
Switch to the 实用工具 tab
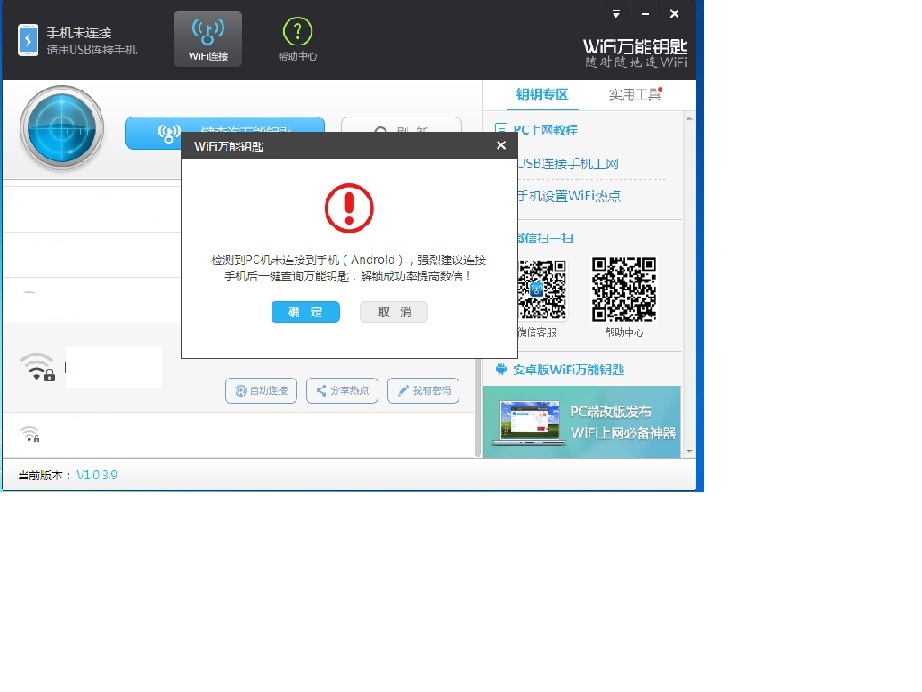(634, 95)
